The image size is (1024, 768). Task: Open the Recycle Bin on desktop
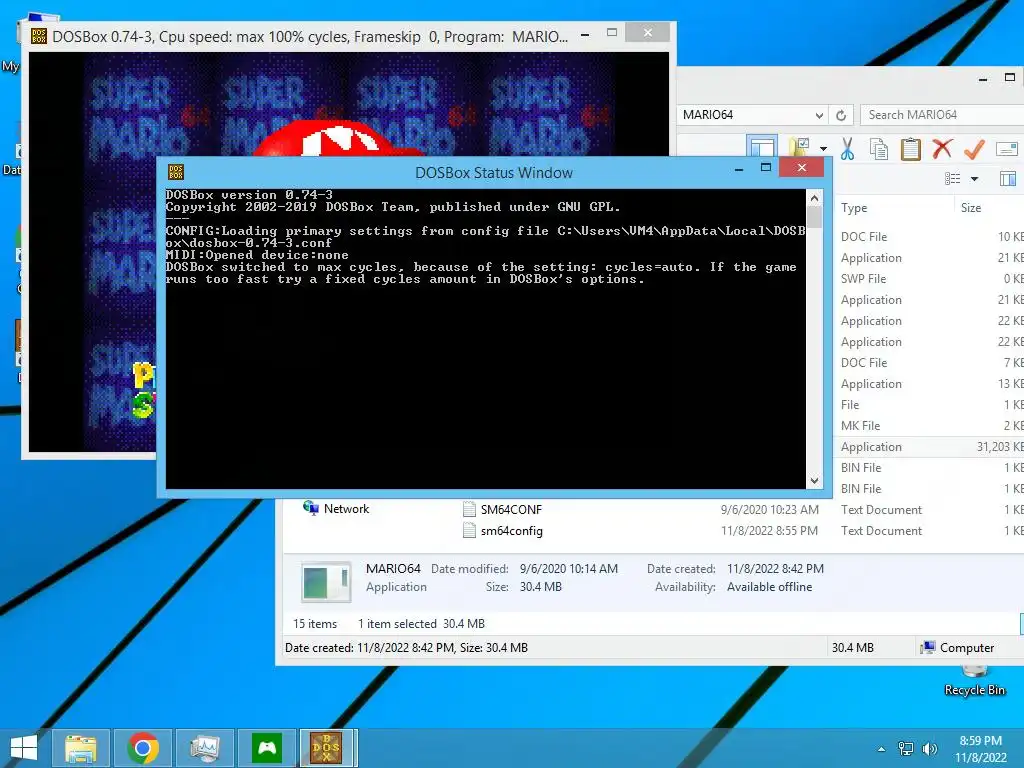click(x=974, y=680)
